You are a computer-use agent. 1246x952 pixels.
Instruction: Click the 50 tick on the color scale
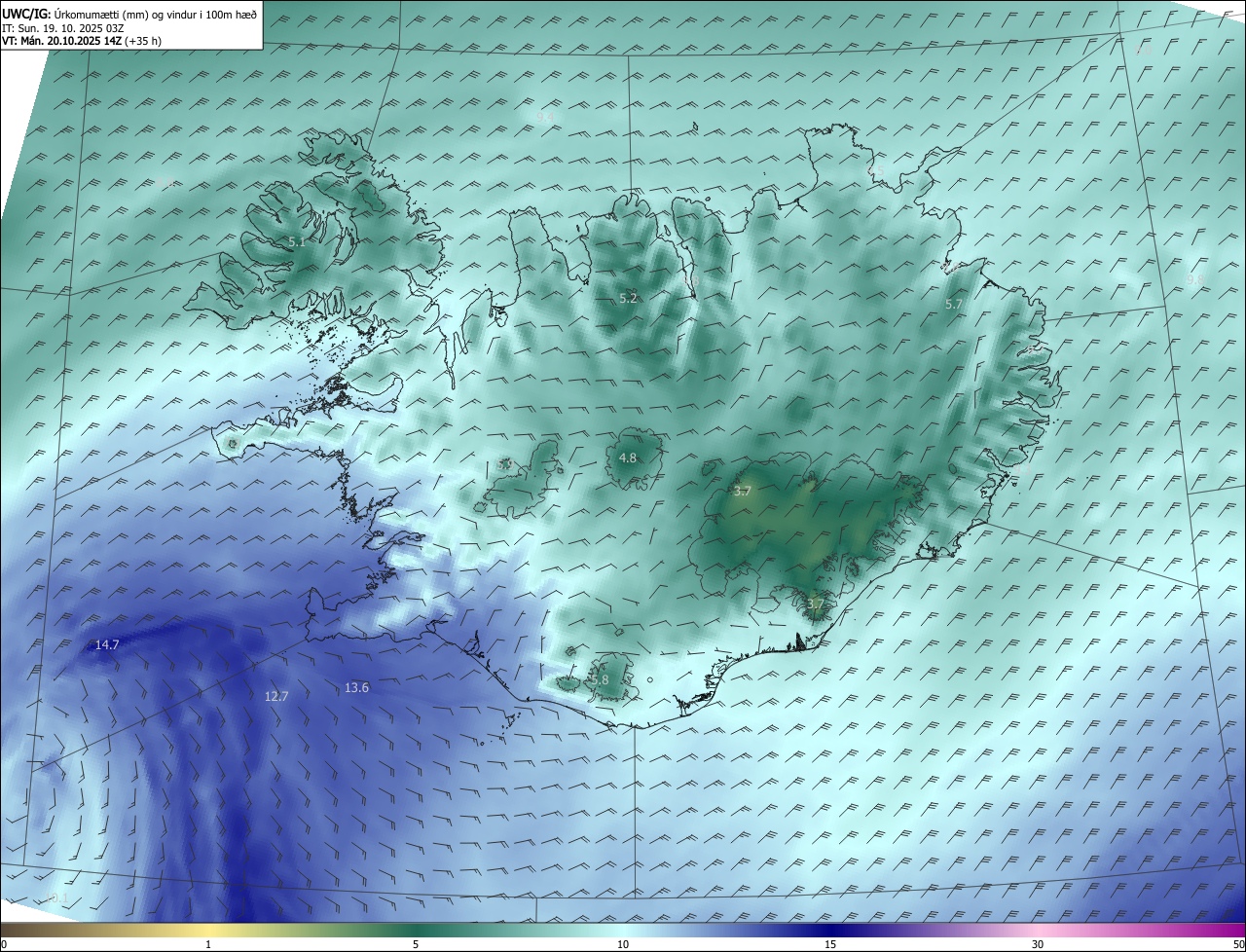pyautogui.click(x=1238, y=944)
